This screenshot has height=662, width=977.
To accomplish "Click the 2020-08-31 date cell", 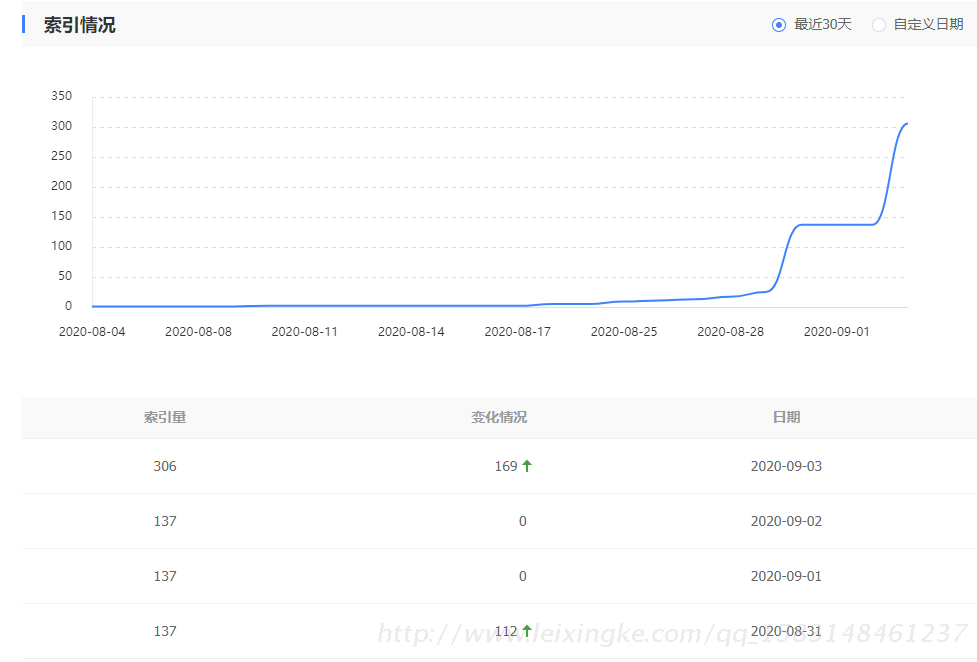I will (x=786, y=631).
